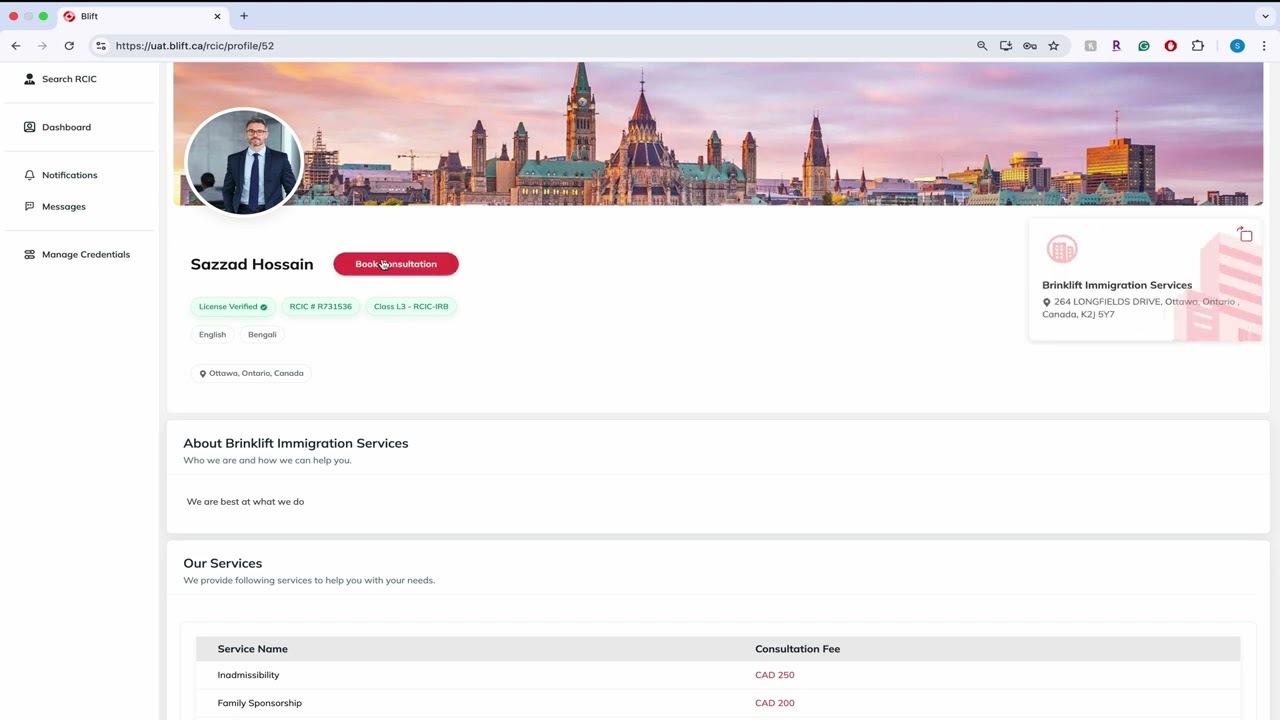Click the About Brinklift Immigration Services heading

(x=296, y=443)
